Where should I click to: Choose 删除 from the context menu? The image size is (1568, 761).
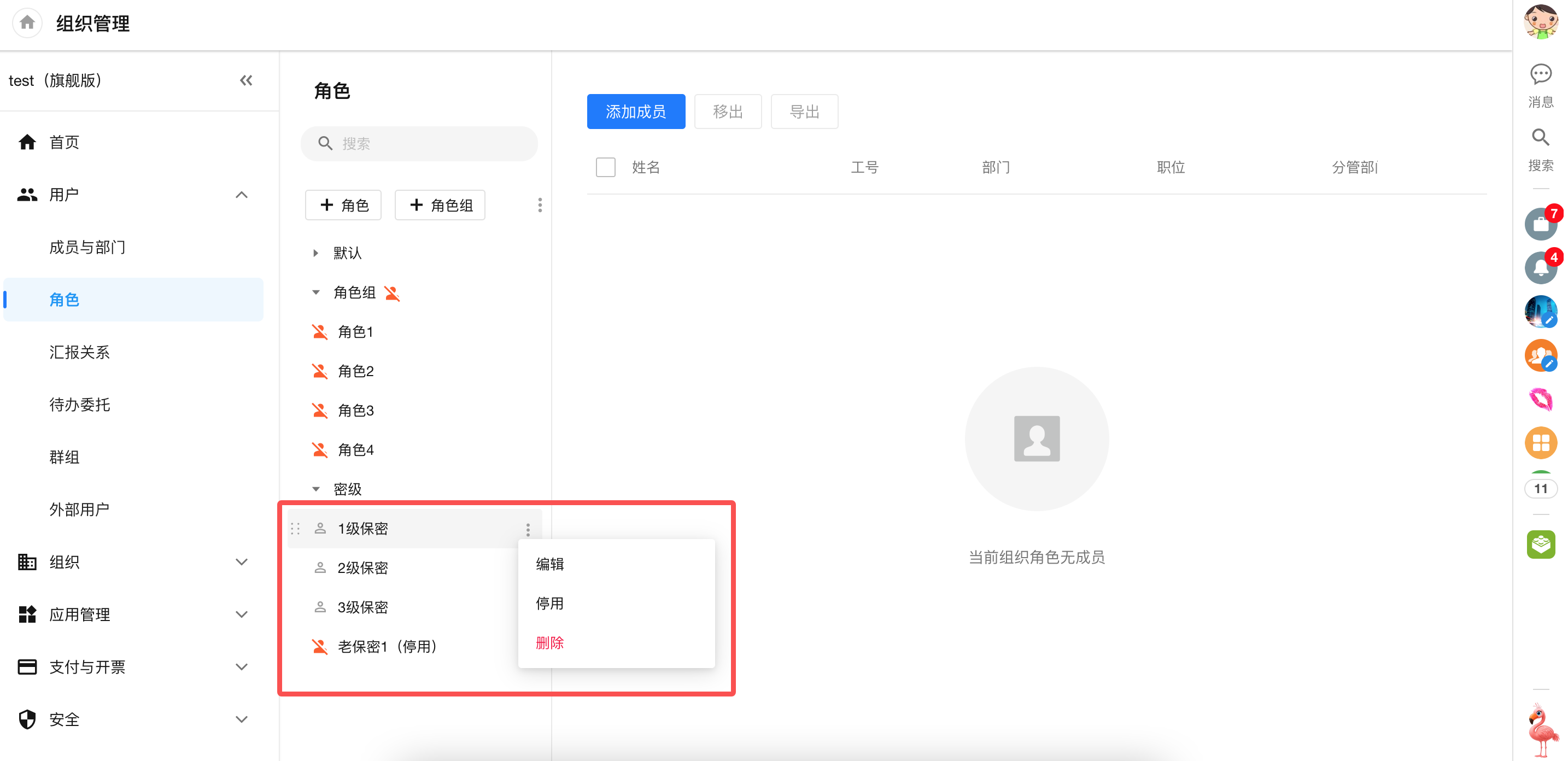[x=549, y=643]
